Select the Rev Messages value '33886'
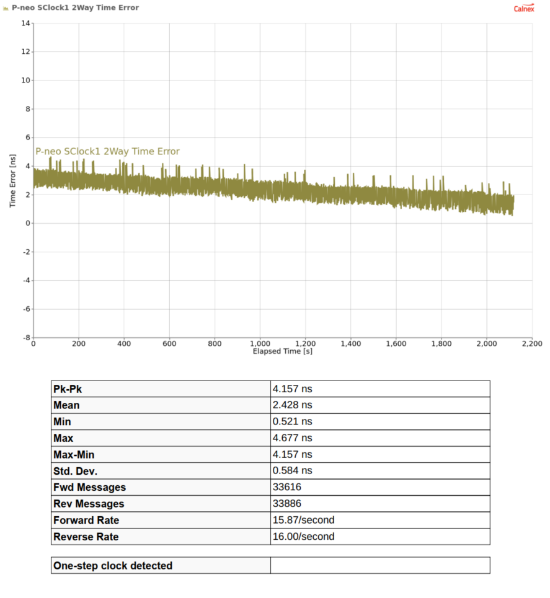The height and width of the screenshot is (598, 550). coord(287,503)
